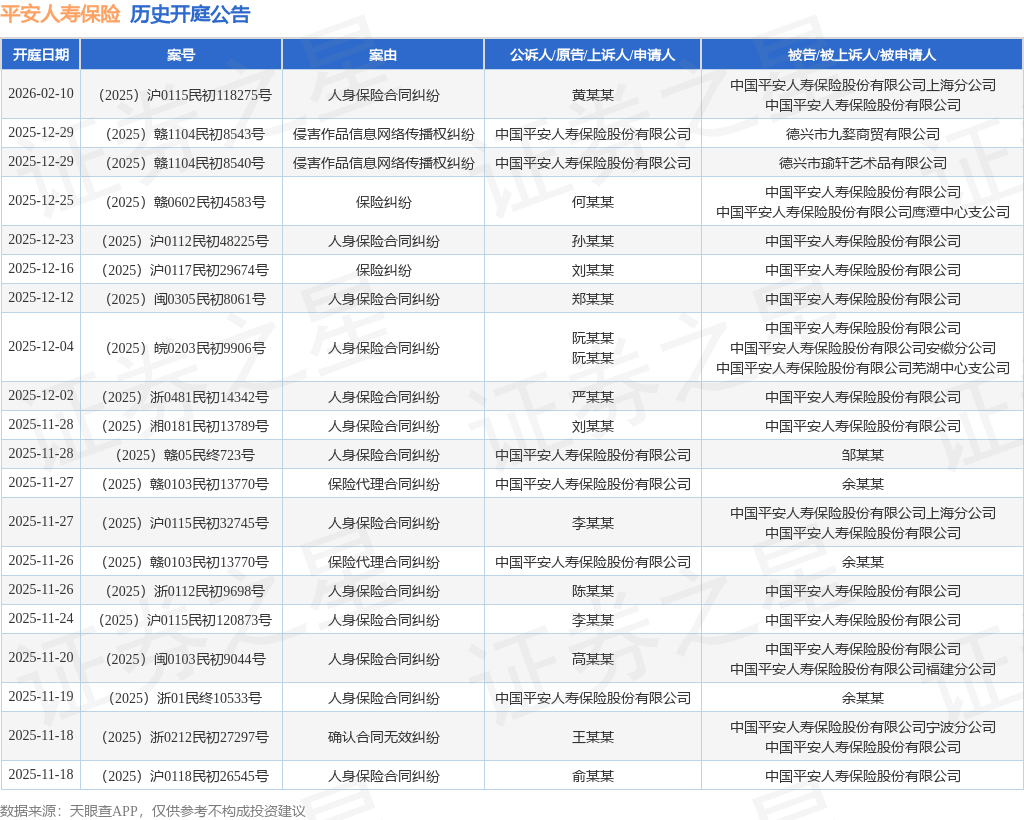Screen dimensions: 1024x820
Task: Select date 2025-11-27 for 沪0115民初32745号
Action: tap(40, 522)
